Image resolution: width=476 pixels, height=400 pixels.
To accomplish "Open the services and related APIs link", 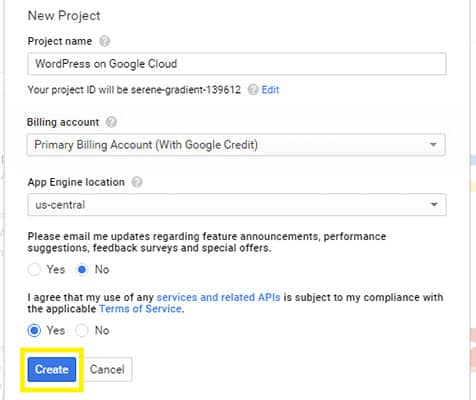I will coord(218,297).
